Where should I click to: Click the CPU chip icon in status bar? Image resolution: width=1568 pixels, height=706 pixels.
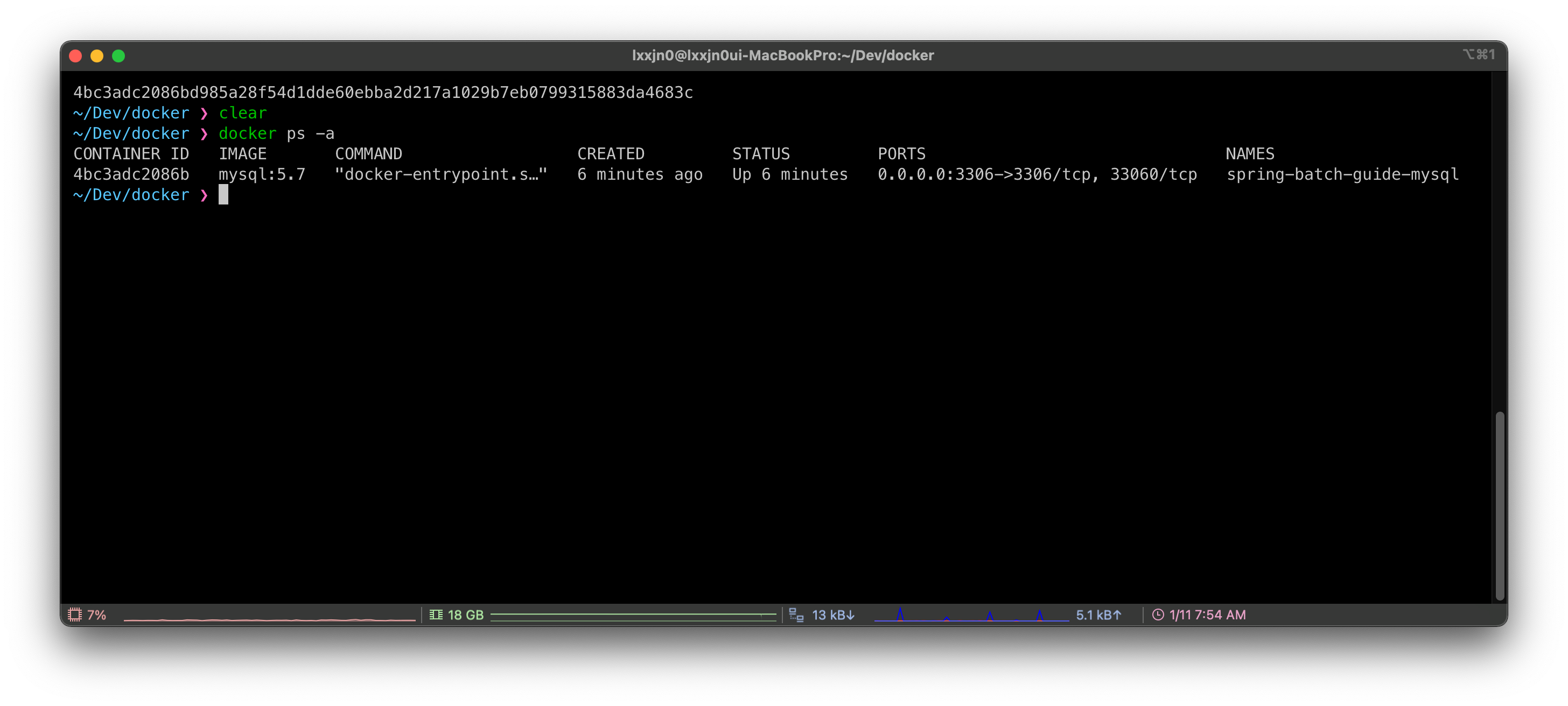[x=75, y=615]
